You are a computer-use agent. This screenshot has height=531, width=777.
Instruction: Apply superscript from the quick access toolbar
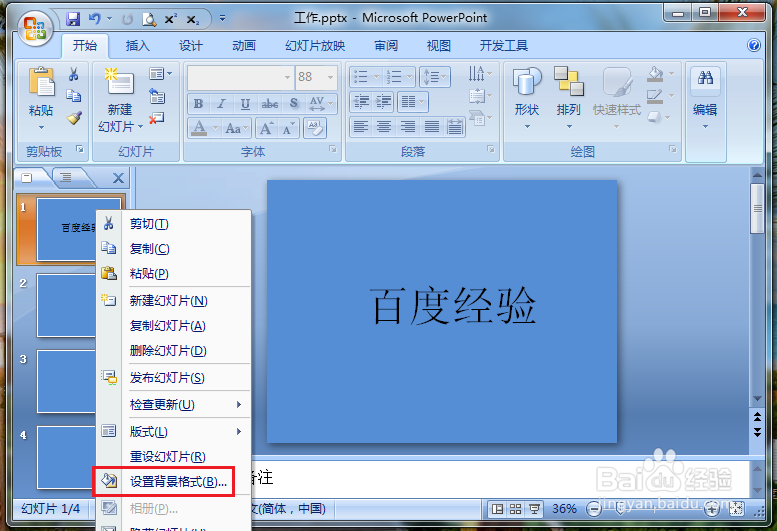coord(171,19)
